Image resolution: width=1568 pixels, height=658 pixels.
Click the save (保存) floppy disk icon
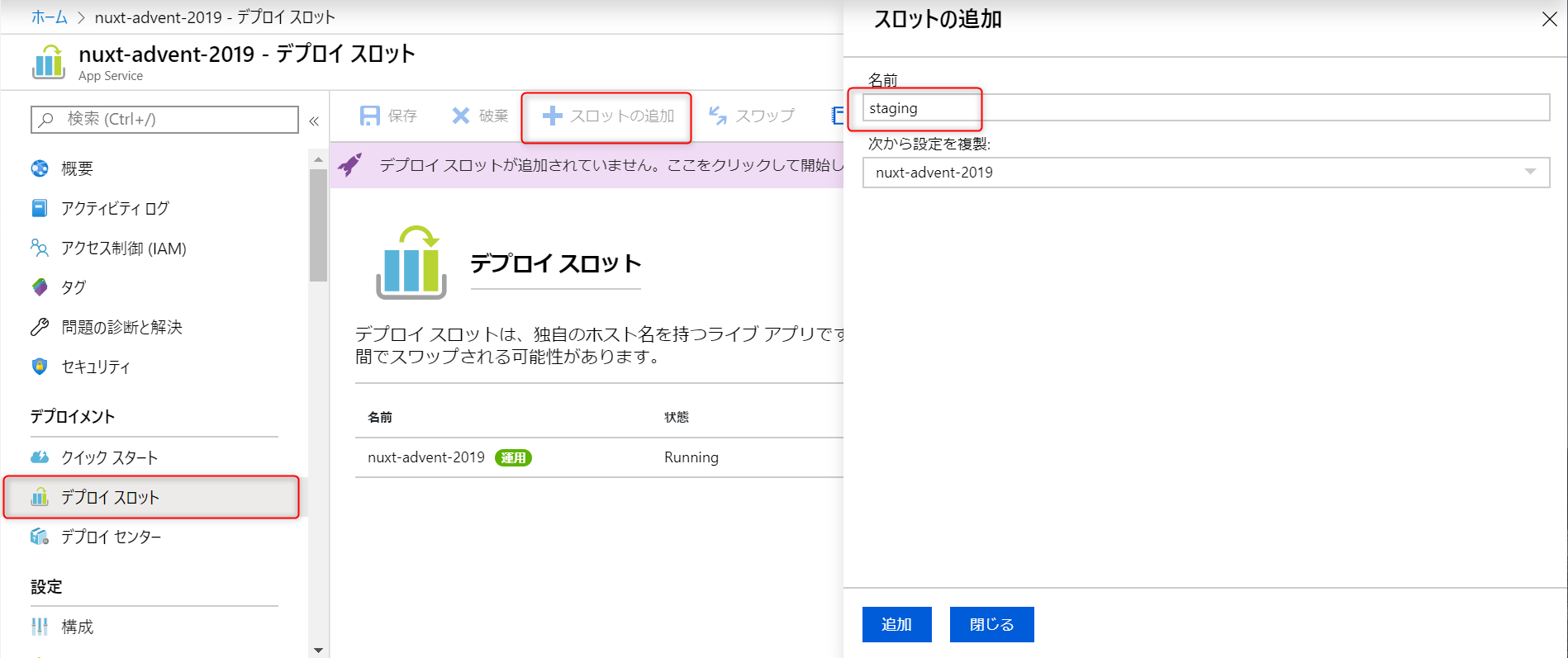point(370,116)
